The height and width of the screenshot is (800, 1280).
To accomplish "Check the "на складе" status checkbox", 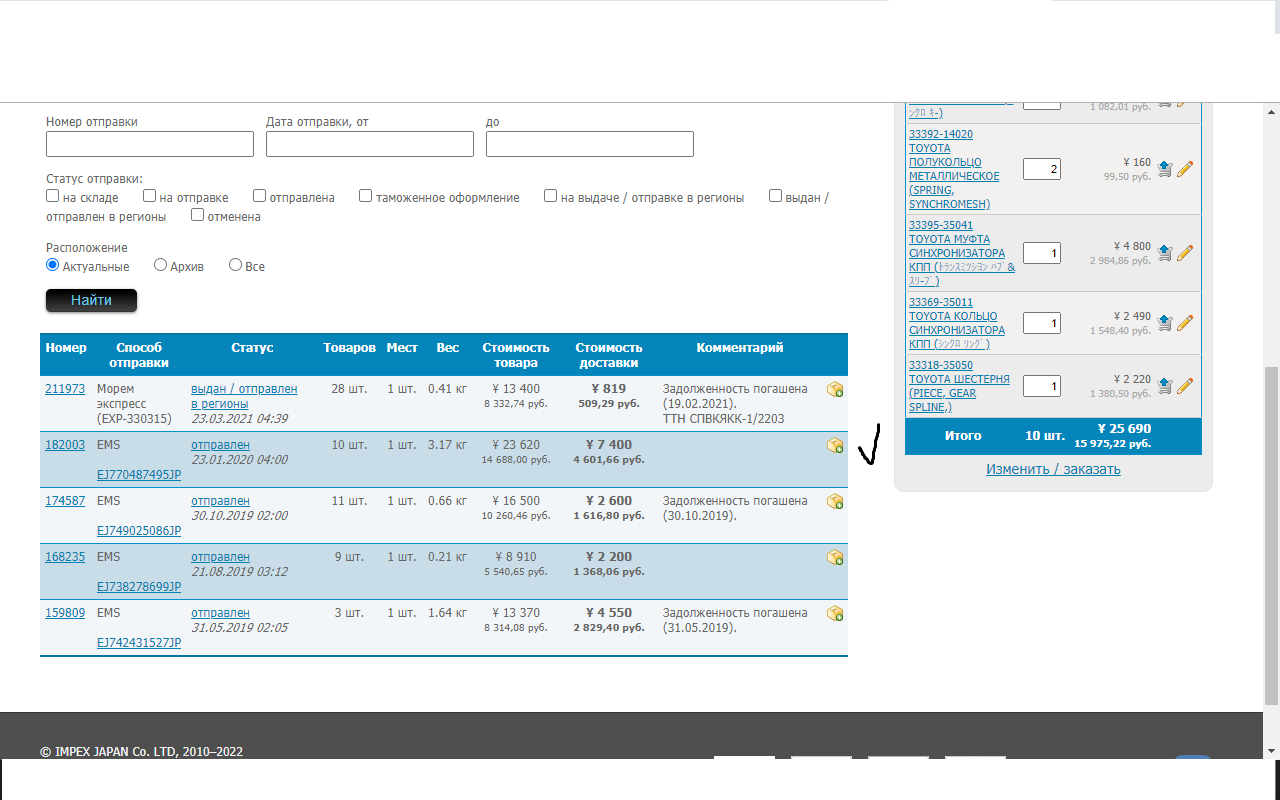I will click(x=53, y=196).
